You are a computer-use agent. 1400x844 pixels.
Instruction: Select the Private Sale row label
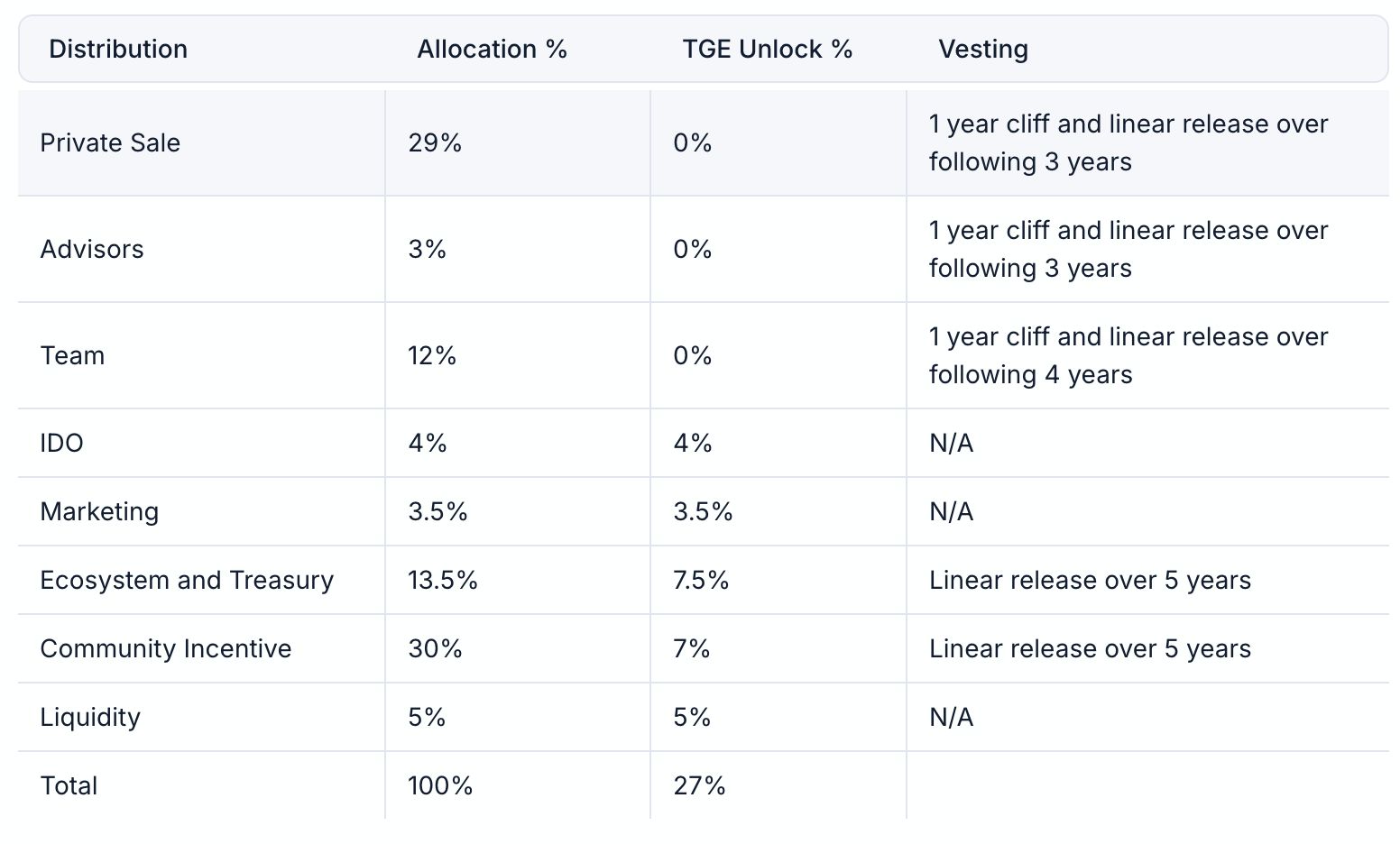(x=110, y=143)
